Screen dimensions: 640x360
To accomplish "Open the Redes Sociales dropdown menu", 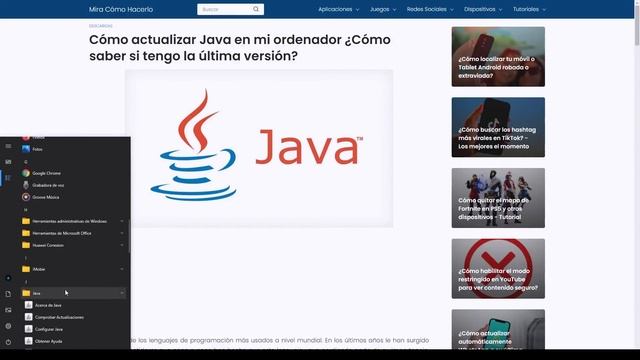I will coord(430,9).
